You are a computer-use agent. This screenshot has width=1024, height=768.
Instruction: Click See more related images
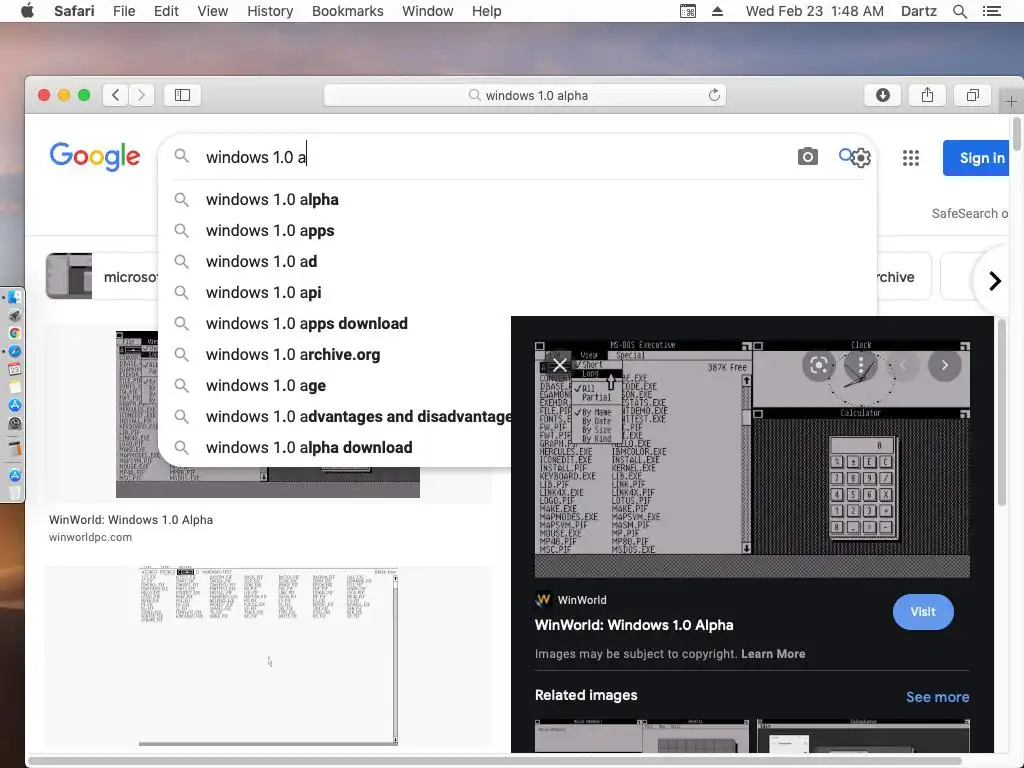click(937, 697)
